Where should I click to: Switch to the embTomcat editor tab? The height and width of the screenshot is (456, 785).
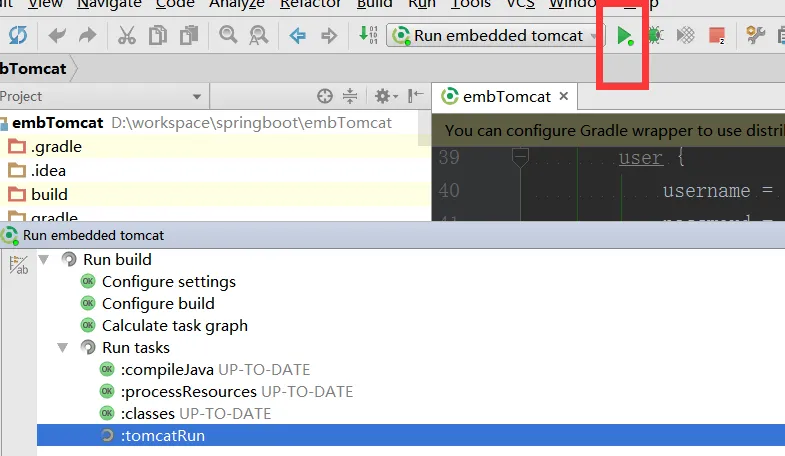(507, 97)
